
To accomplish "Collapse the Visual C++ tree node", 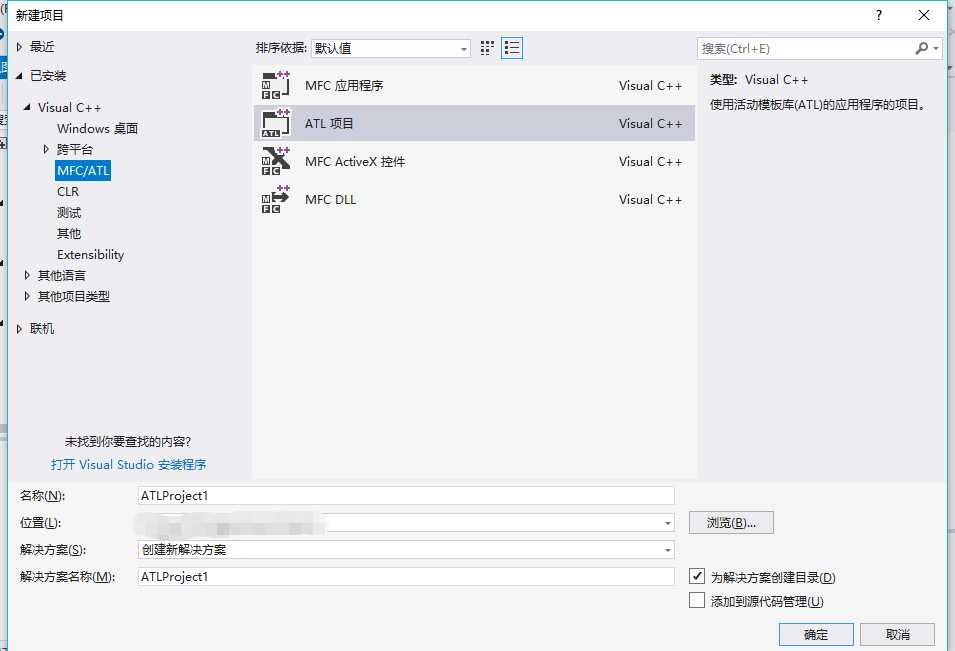I will coord(27,107).
